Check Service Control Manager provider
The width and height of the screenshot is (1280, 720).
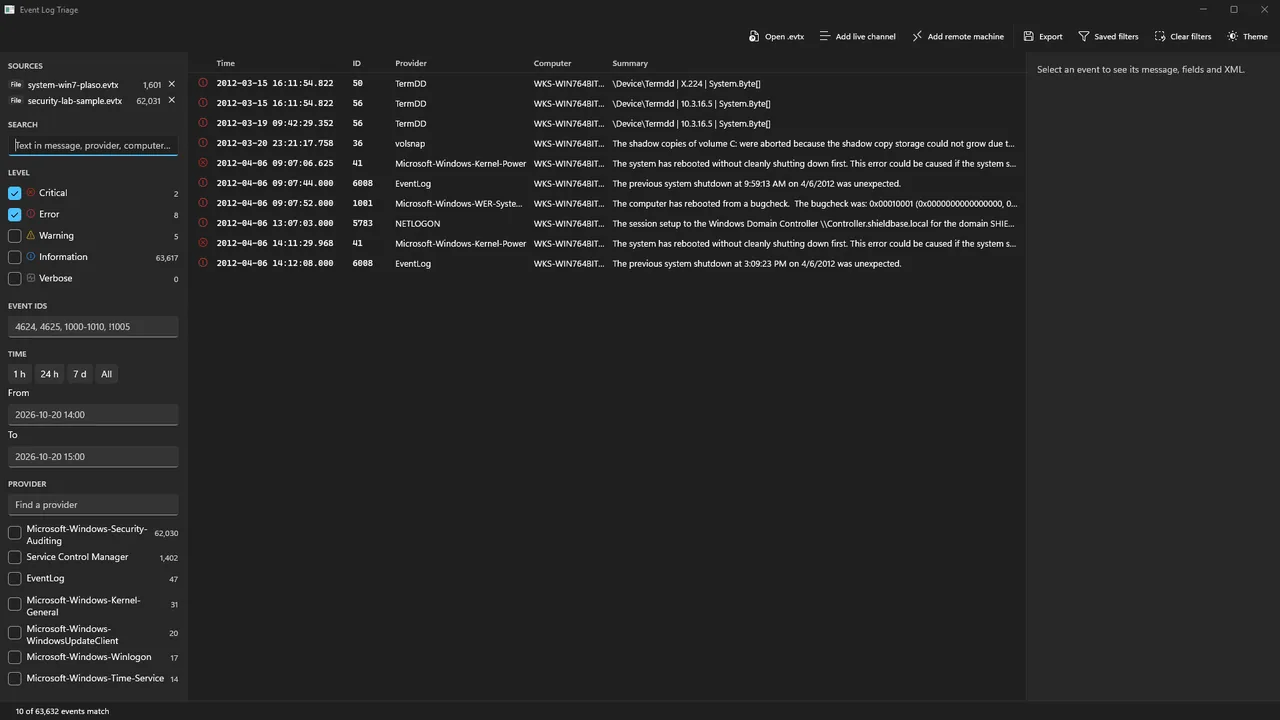15,557
